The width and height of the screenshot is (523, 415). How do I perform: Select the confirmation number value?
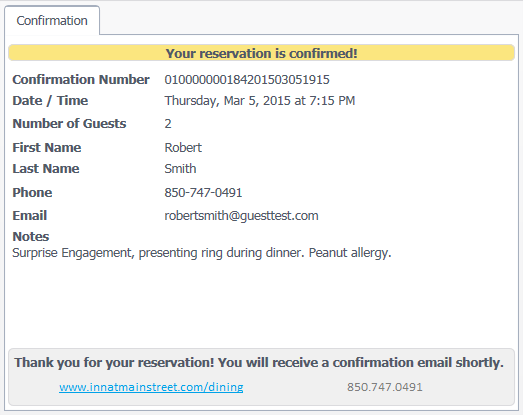coord(247,79)
